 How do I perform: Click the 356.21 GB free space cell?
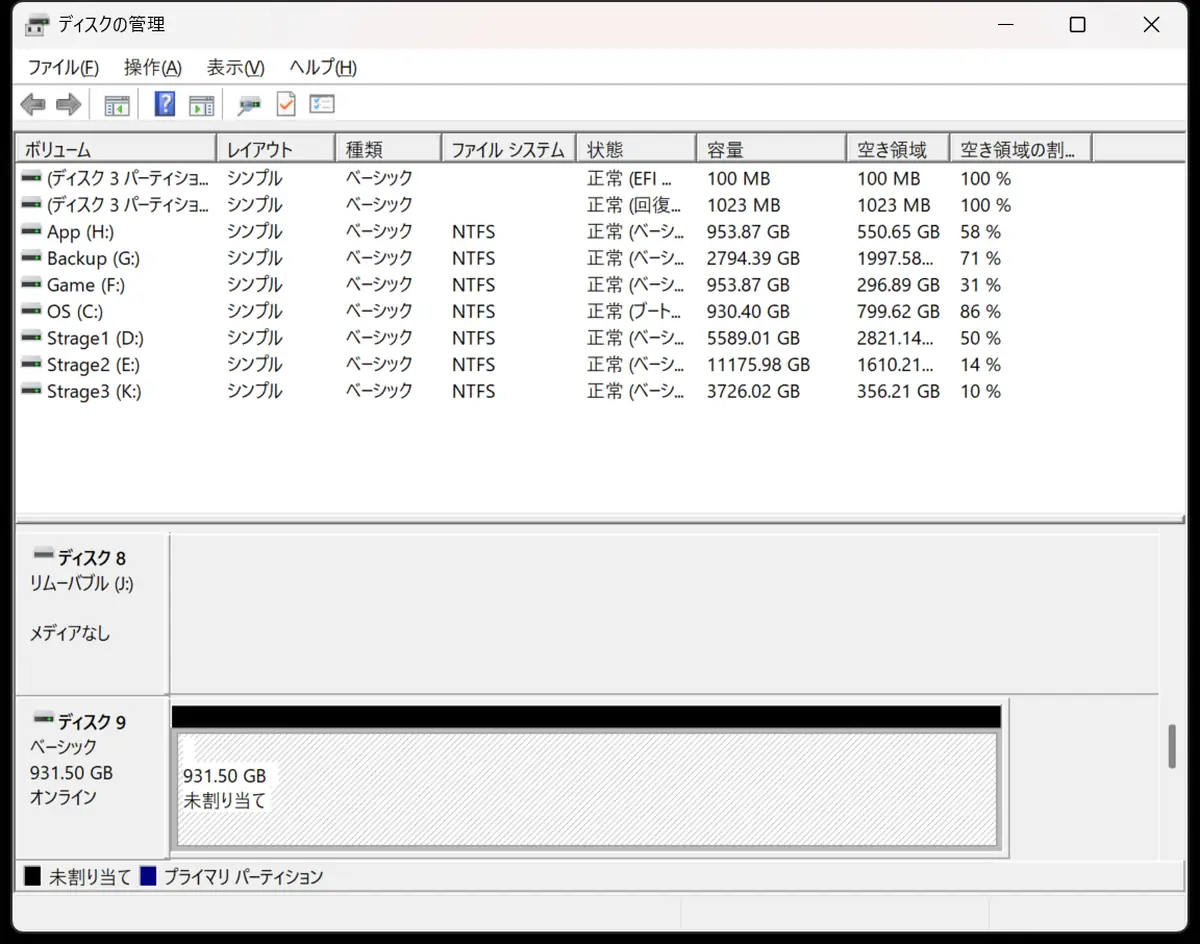(x=898, y=392)
